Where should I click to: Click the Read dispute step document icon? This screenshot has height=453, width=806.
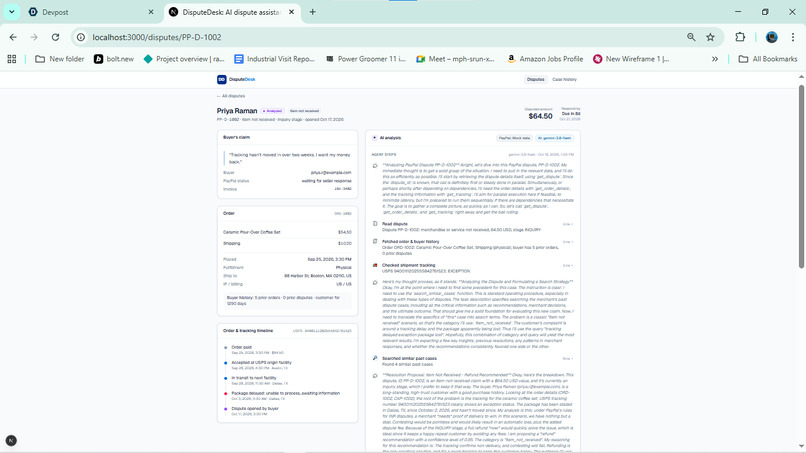375,224
